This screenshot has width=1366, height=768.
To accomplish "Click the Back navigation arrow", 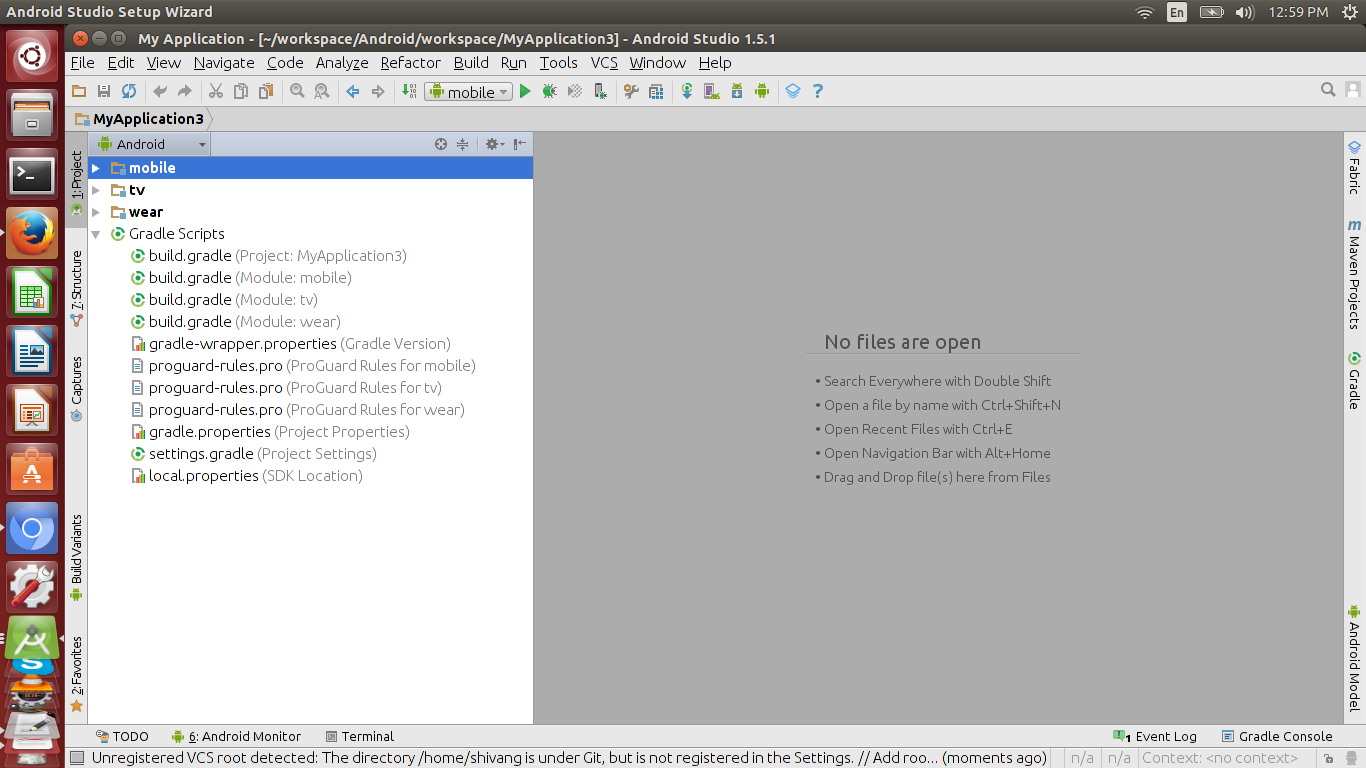I will (x=353, y=91).
